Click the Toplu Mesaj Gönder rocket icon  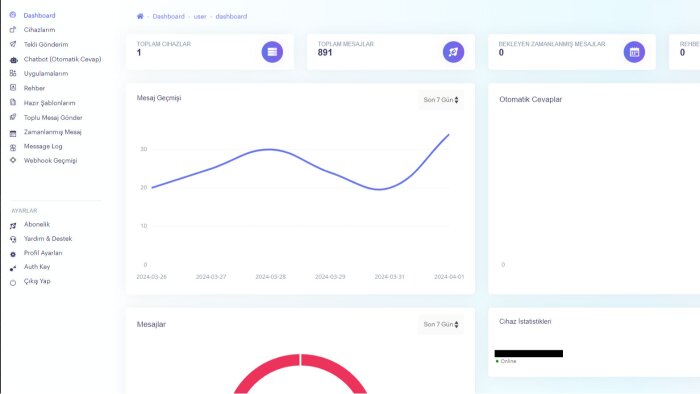(x=12, y=117)
